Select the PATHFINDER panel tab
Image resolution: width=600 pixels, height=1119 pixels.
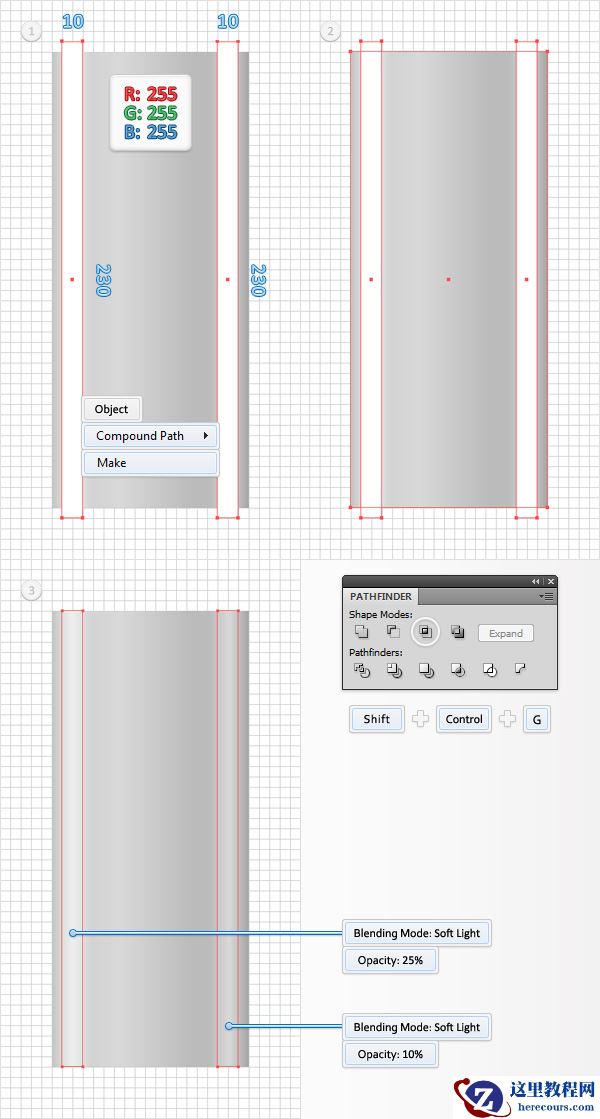click(x=380, y=596)
